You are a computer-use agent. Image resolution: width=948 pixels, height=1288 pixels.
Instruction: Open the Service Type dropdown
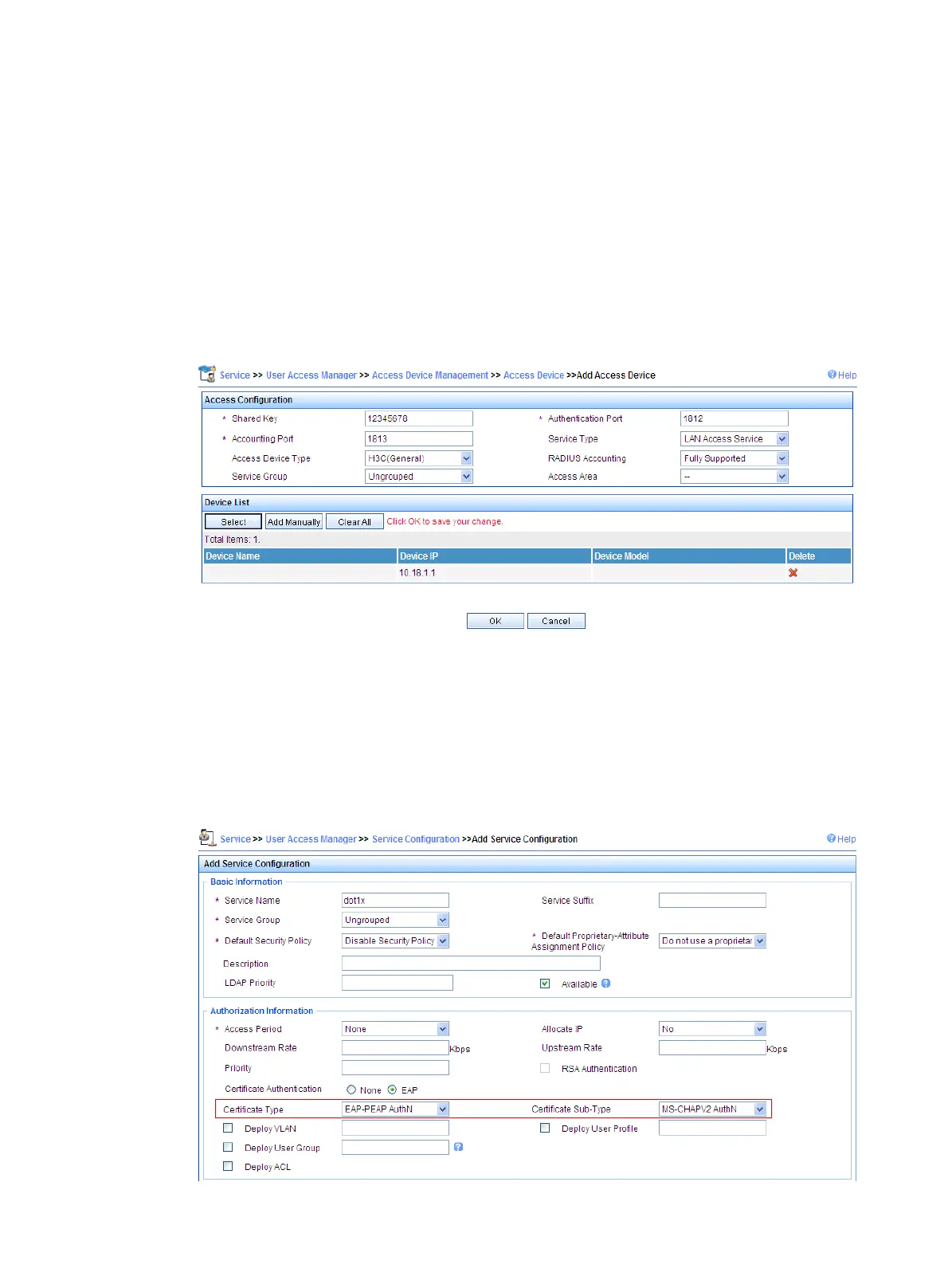click(x=735, y=439)
